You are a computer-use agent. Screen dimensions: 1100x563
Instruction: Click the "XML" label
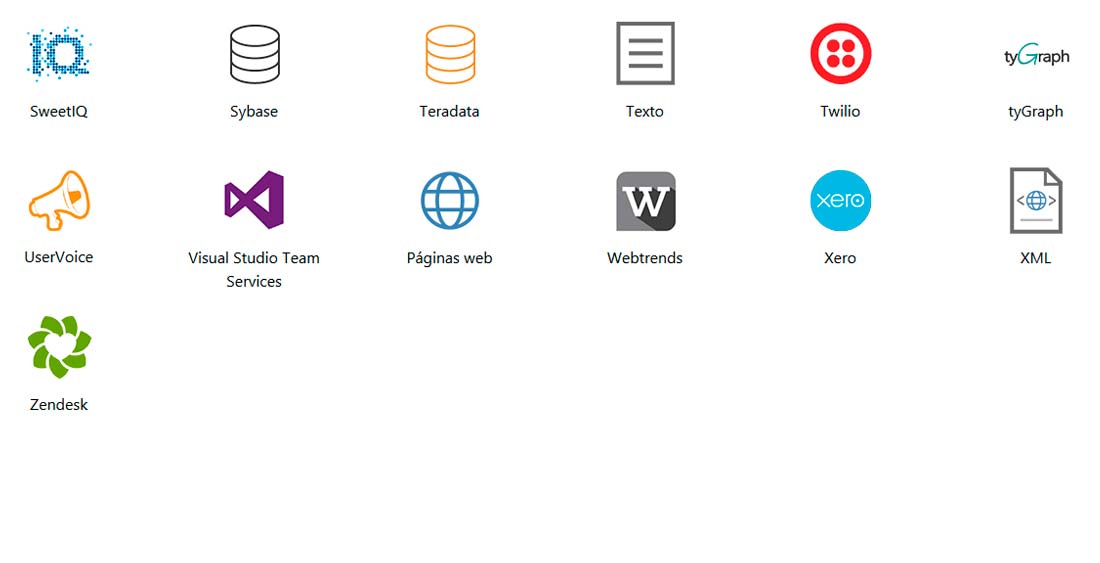coord(1035,258)
